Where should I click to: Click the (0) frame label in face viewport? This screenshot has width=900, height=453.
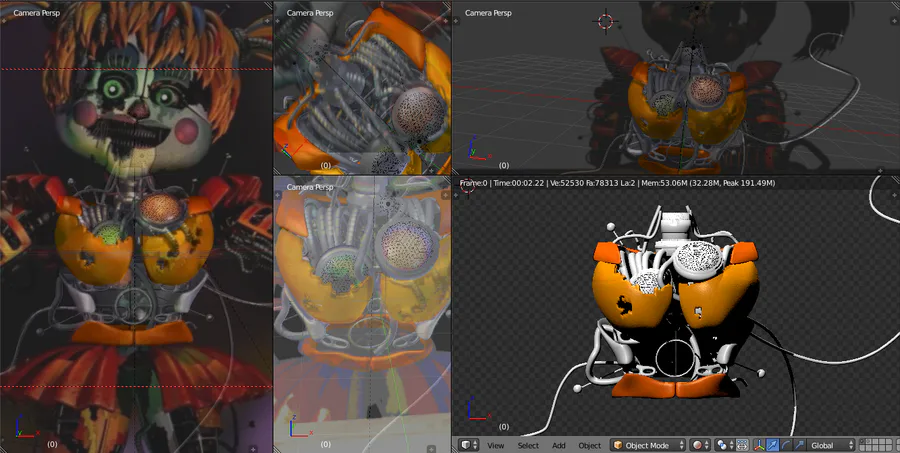pyautogui.click(x=52, y=444)
